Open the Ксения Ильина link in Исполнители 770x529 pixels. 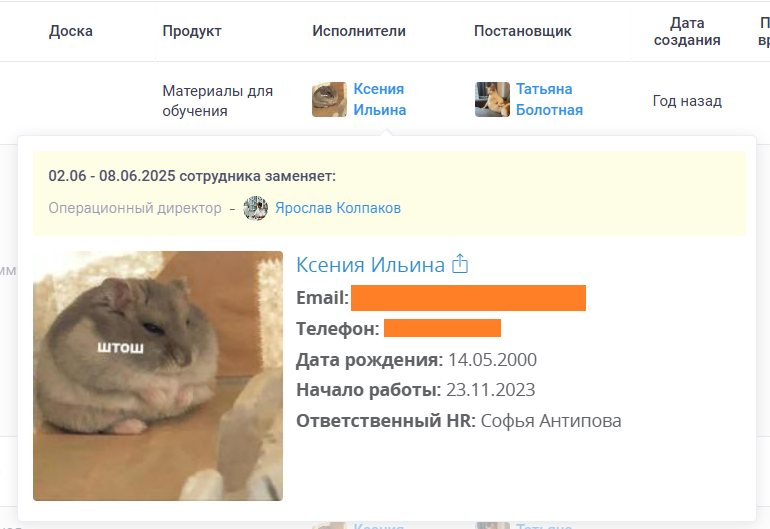click(x=380, y=99)
